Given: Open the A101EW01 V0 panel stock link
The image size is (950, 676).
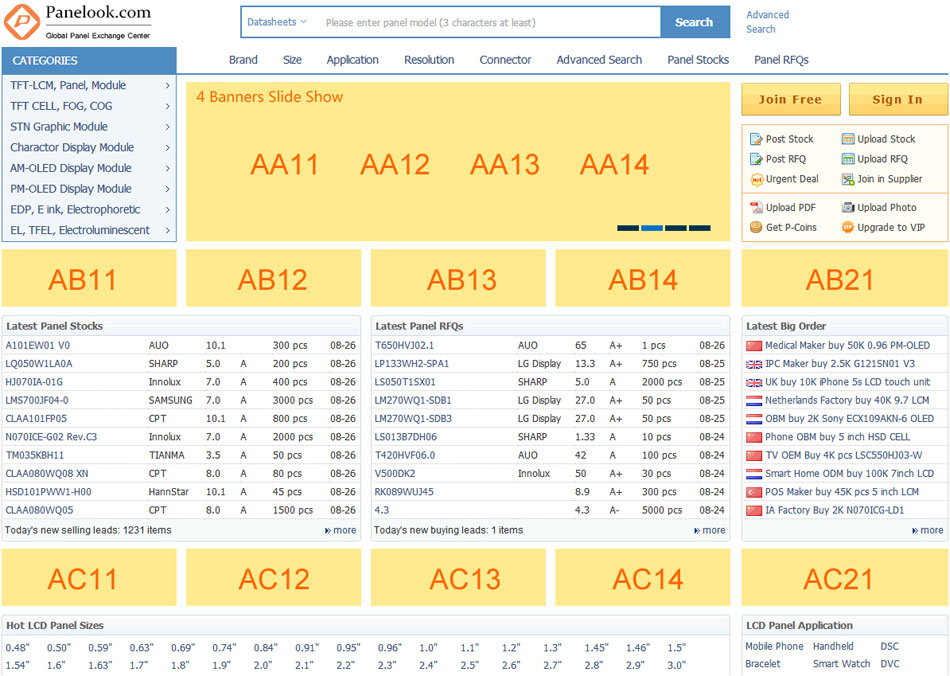Looking at the screenshot, I should coord(38,345).
